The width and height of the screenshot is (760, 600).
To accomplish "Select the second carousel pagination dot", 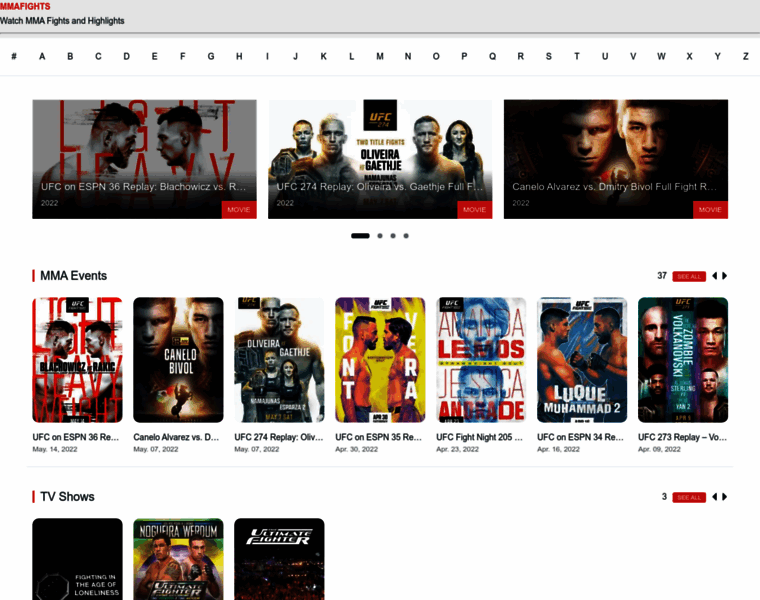I will pyautogui.click(x=379, y=236).
